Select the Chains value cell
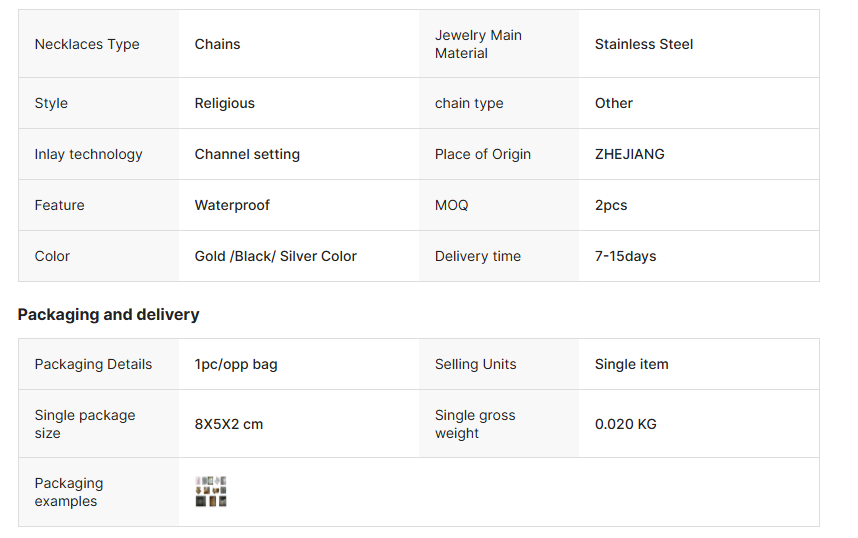858x538 pixels. pyautogui.click(x=217, y=44)
